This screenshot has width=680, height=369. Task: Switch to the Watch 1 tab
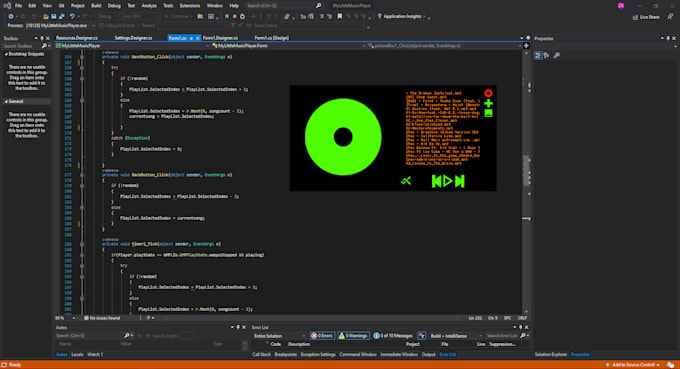pyautogui.click(x=95, y=355)
